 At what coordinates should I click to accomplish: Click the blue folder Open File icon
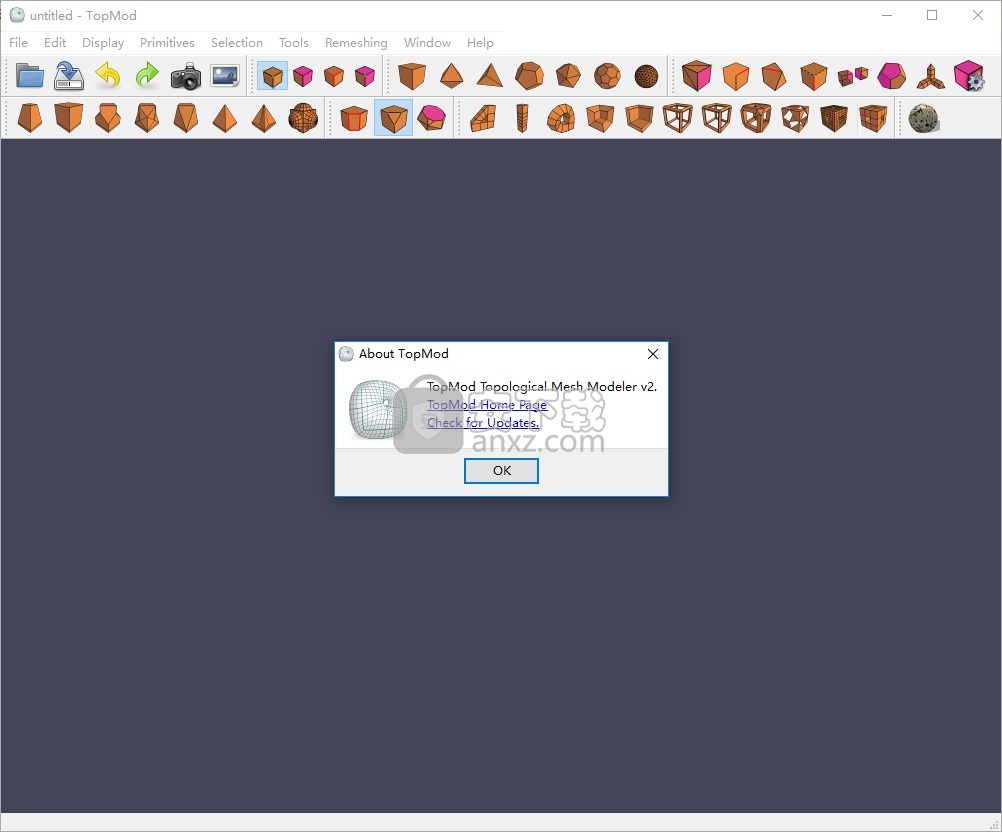click(29, 76)
